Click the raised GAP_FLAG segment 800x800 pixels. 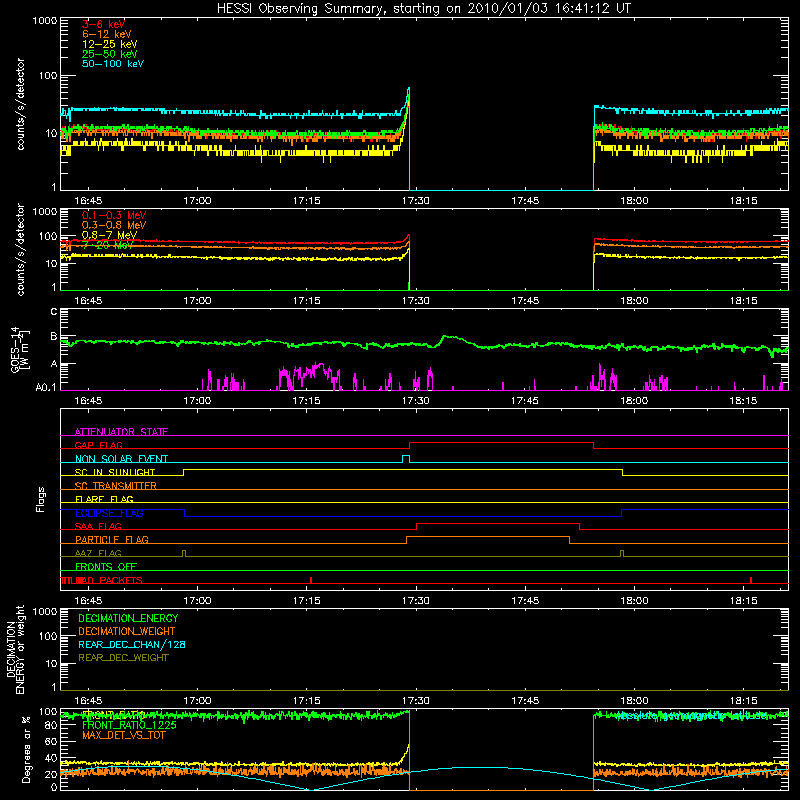(x=502, y=443)
